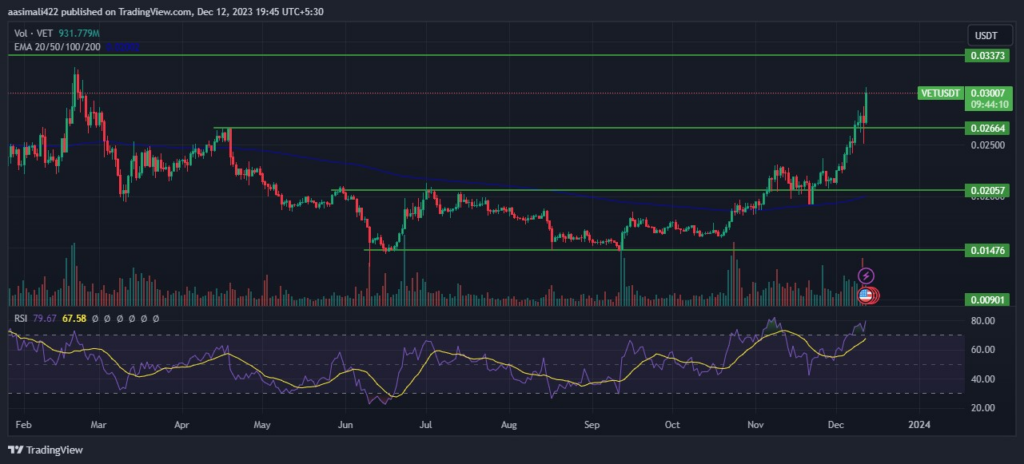This screenshot has height=464, width=1024.
Task: Click the RSI value 79.67
Action: (44, 318)
